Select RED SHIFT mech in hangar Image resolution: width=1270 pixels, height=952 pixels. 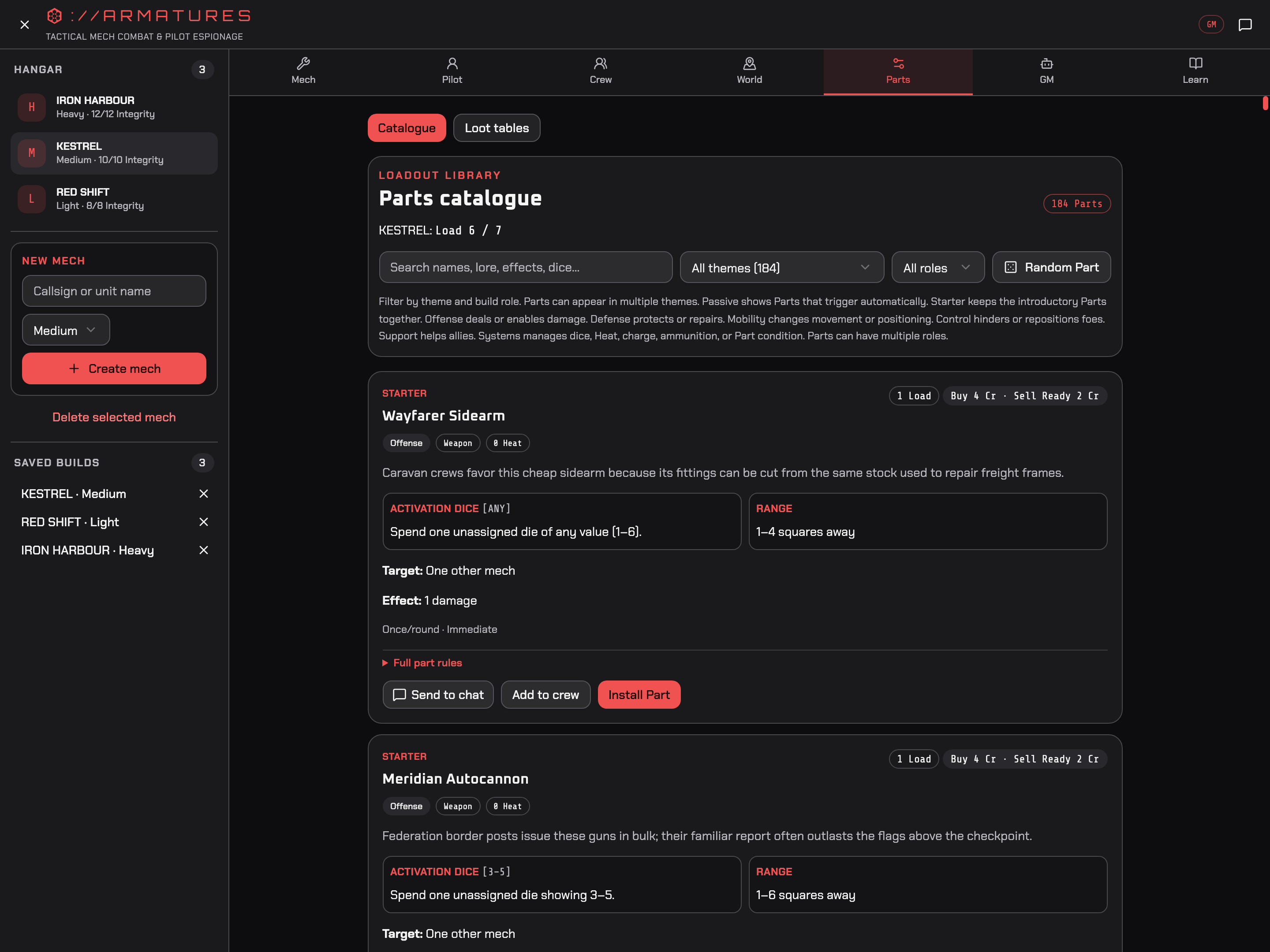pos(114,198)
